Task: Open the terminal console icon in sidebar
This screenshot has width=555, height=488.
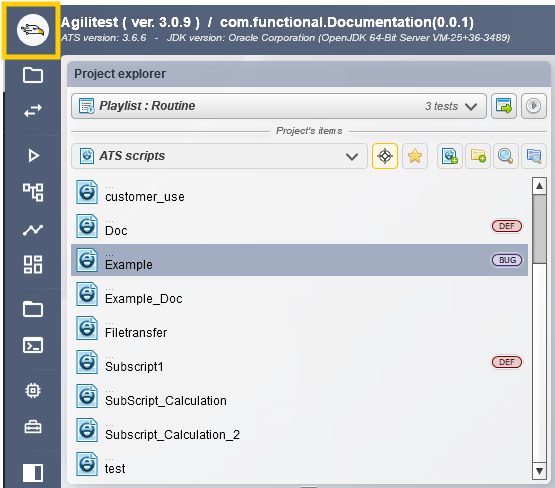Action: (33, 345)
